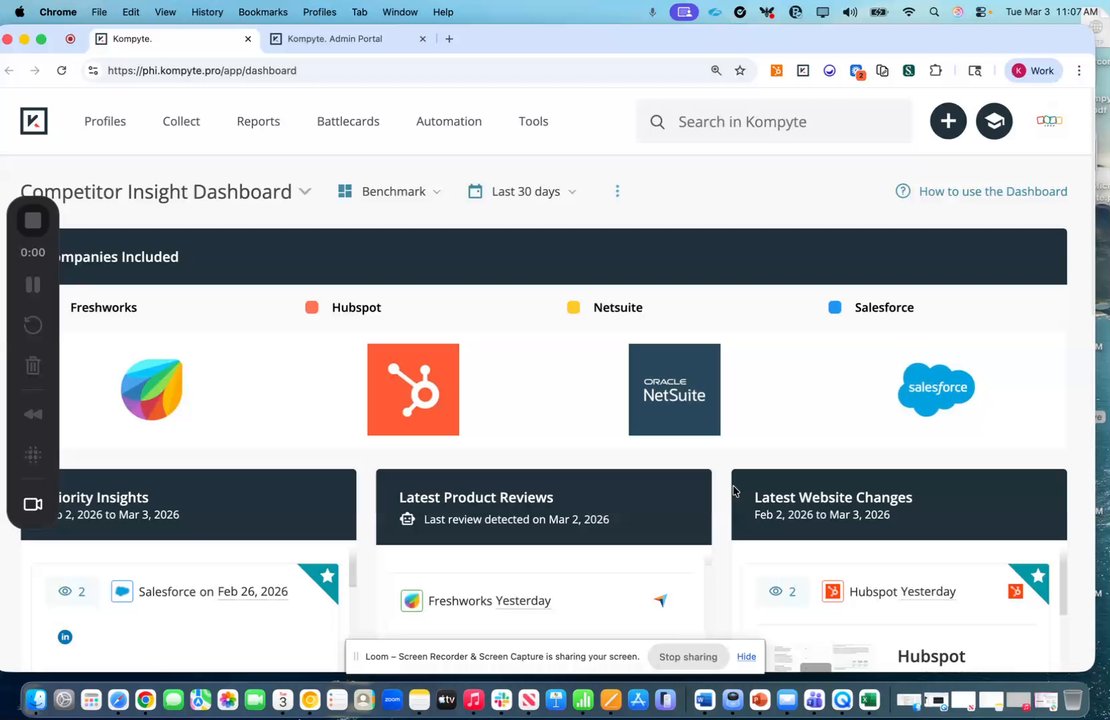
Task: Click Freshworks company name label
Action: tap(103, 307)
